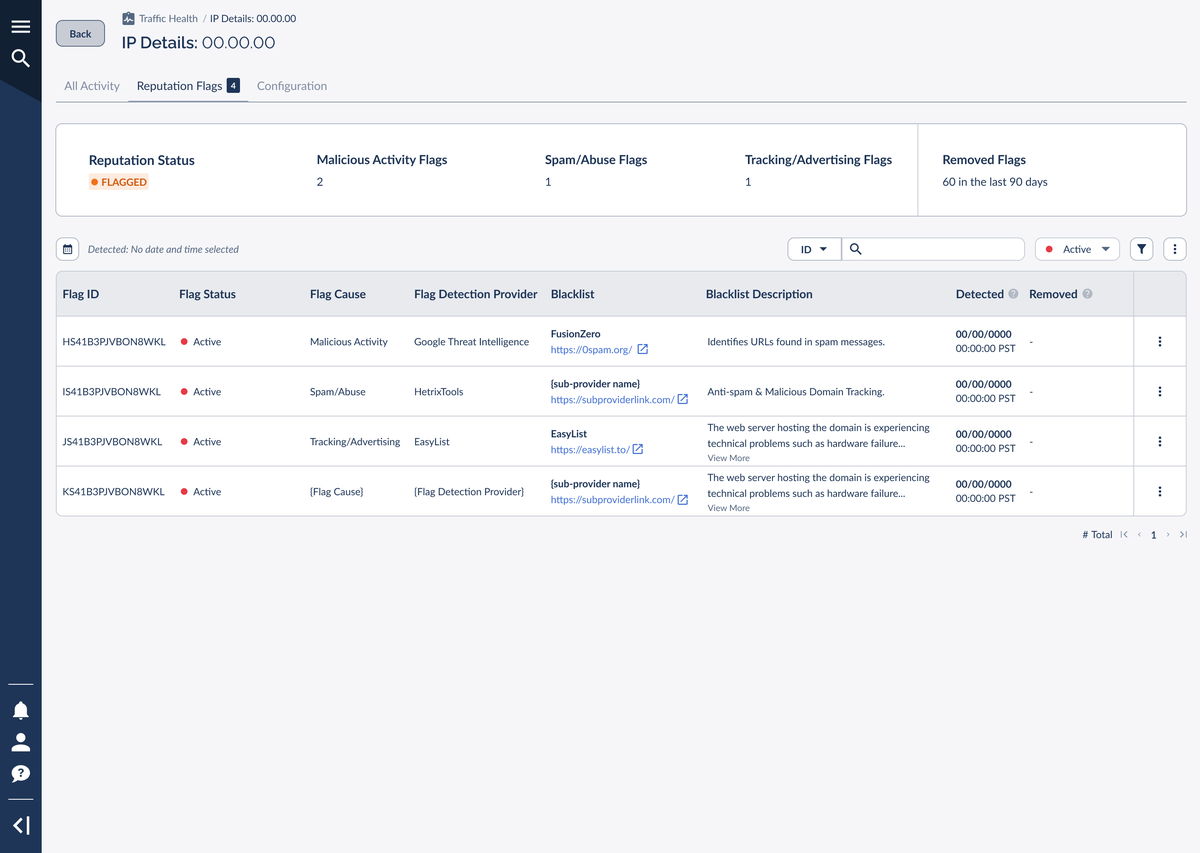
Task: Go to first page arrow
Action: (1124, 535)
